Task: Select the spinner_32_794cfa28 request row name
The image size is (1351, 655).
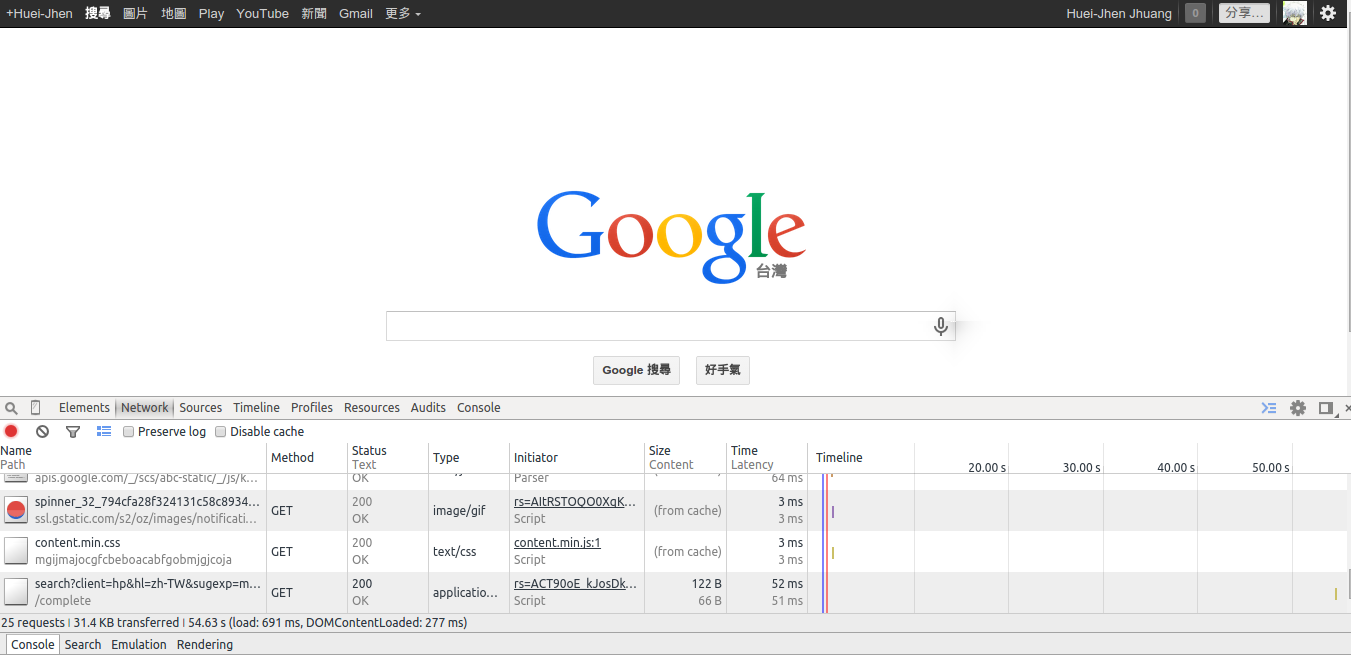Action: (147, 502)
